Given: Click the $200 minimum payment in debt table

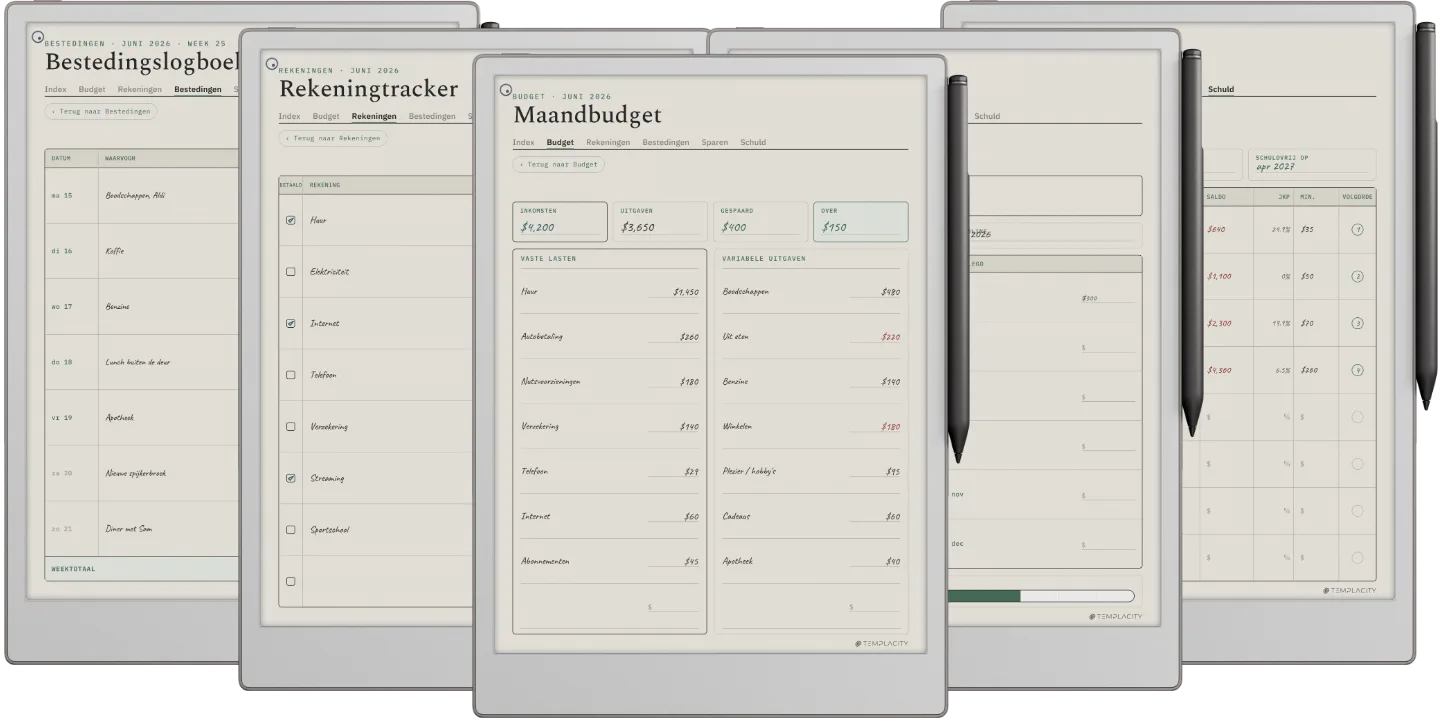Looking at the screenshot, I should [x=1309, y=370].
